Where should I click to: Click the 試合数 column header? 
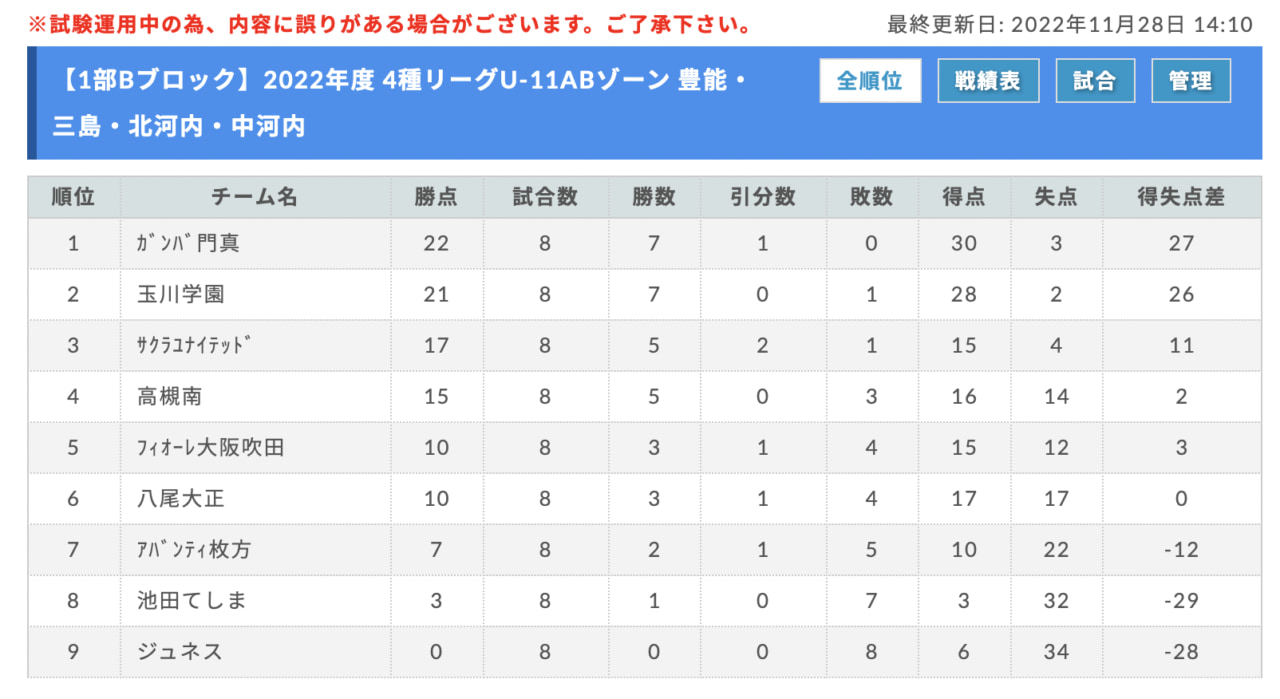point(545,197)
